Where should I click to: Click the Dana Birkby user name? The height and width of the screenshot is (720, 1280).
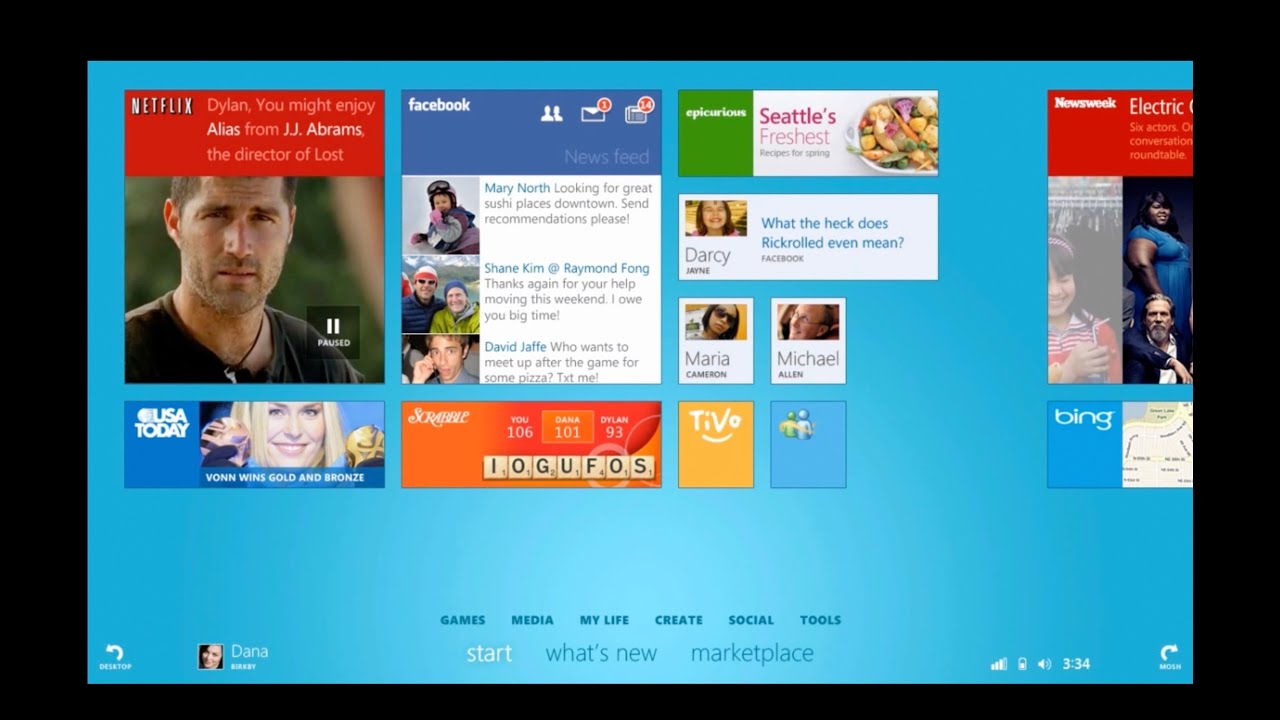click(249, 656)
